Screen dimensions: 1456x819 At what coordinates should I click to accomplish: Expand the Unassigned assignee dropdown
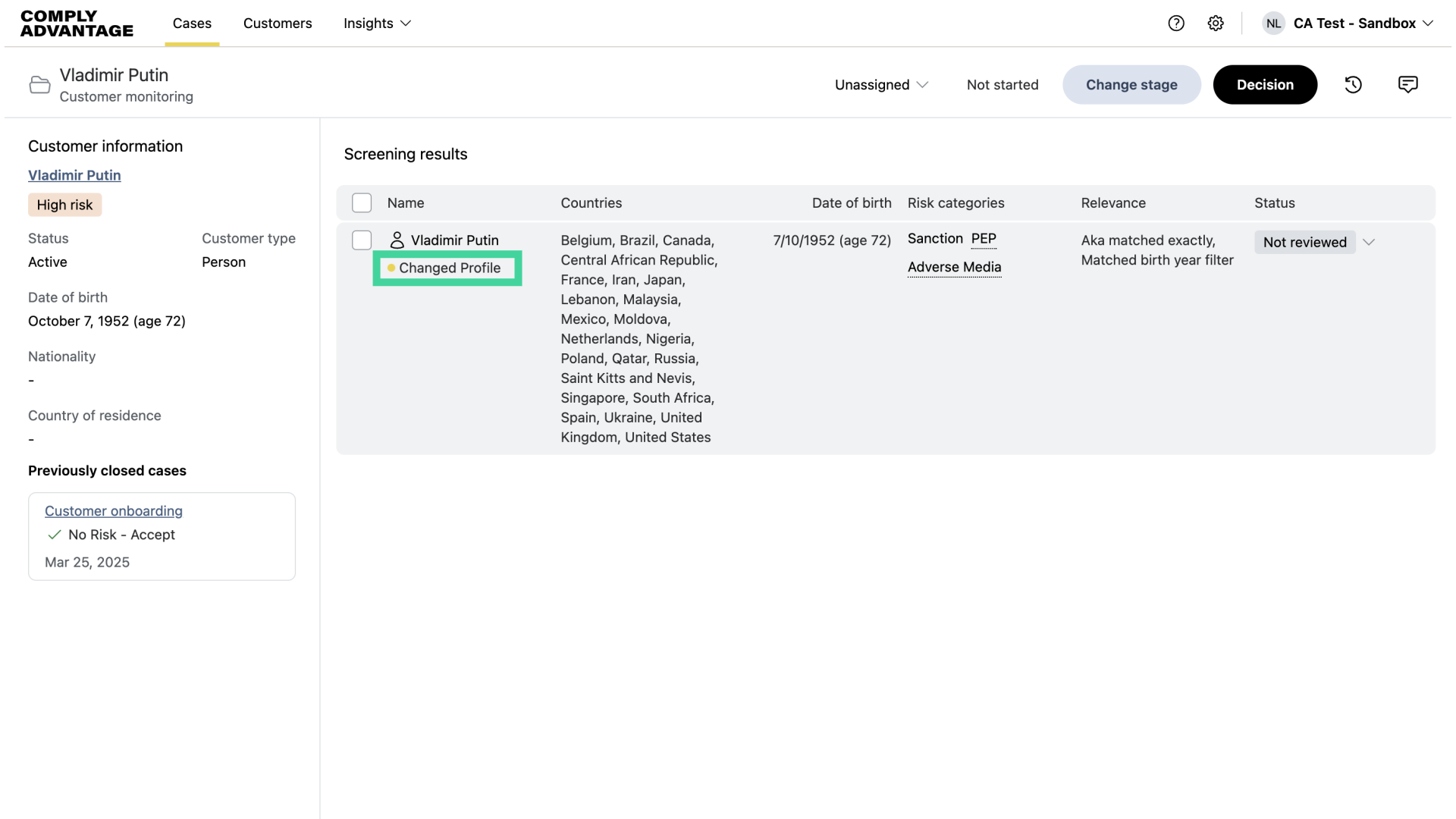[881, 85]
